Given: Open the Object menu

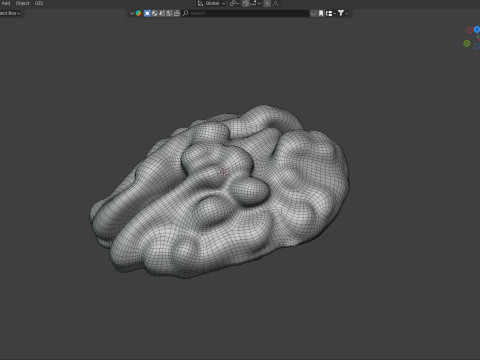Looking at the screenshot, I should (x=23, y=3).
